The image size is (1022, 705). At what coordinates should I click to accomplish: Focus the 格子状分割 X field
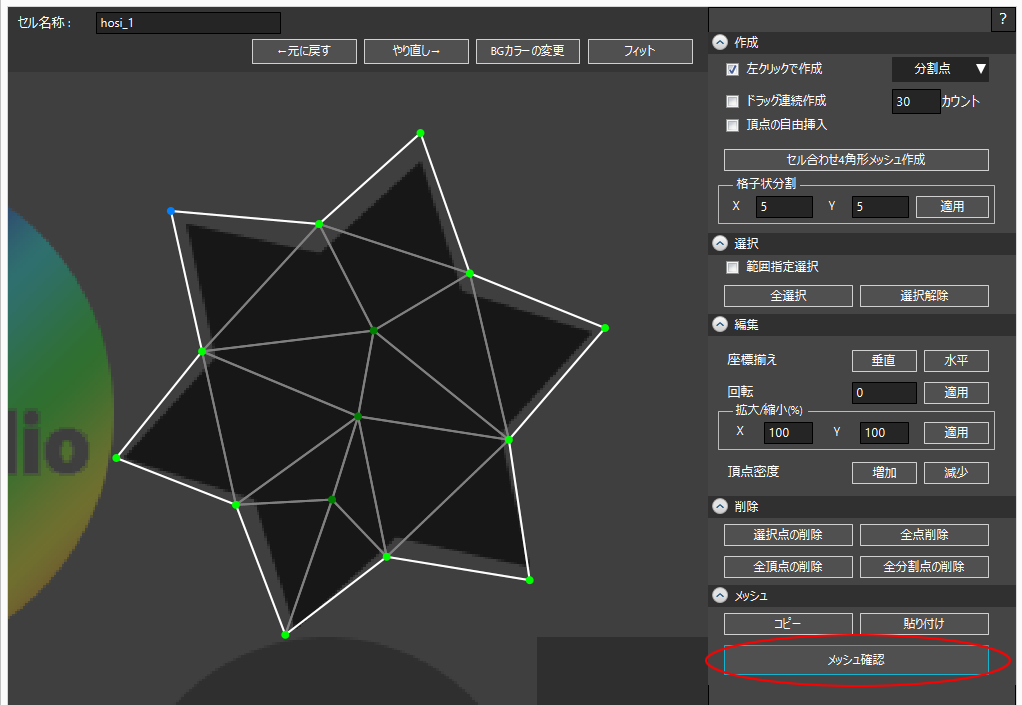(784, 207)
